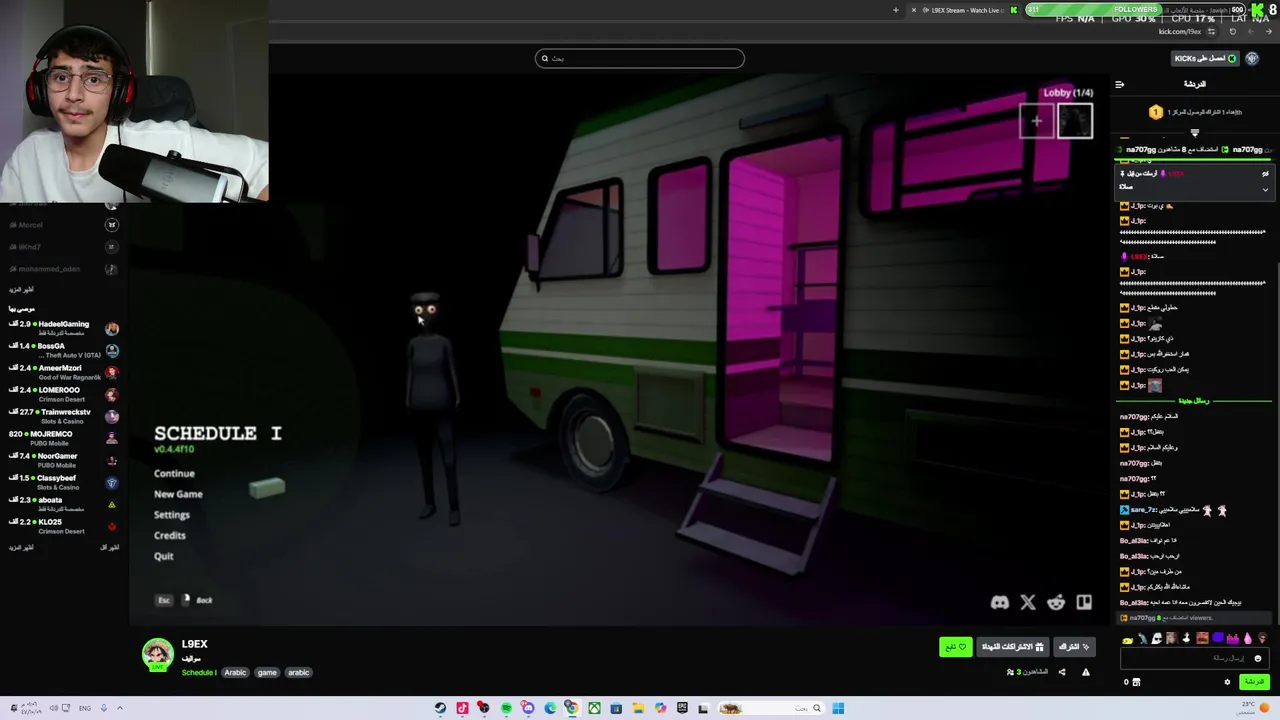Open the chat settings gear icon
Screen dimensions: 1280x720
1227,682
